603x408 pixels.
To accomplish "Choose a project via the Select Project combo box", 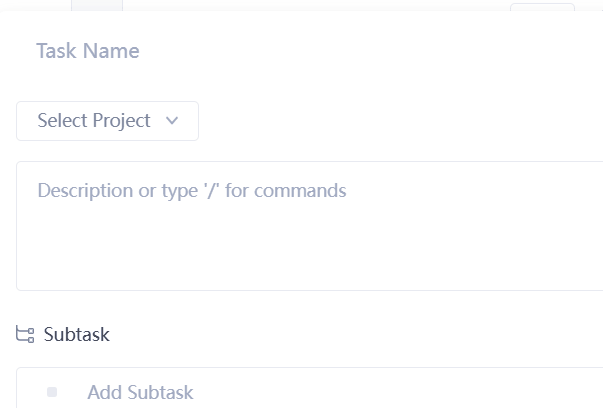I will click(107, 121).
